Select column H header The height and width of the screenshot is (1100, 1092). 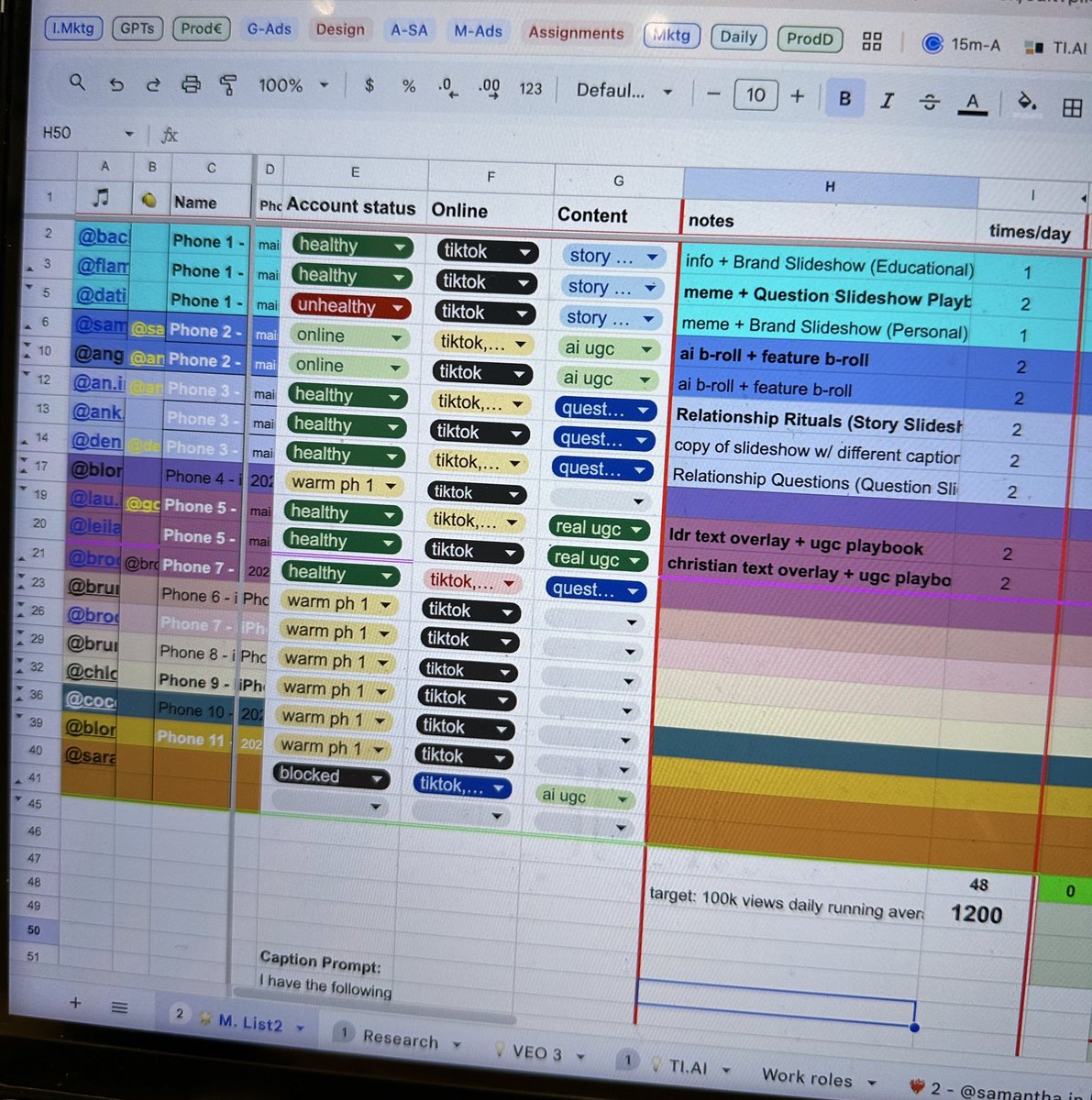829,186
